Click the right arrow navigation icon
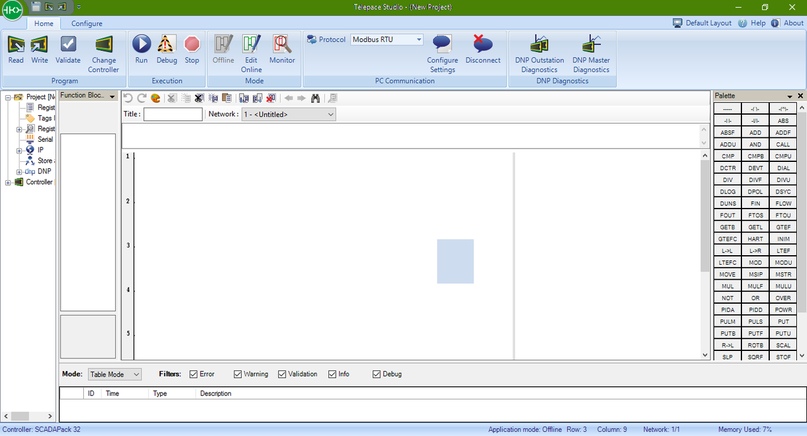 302,98
